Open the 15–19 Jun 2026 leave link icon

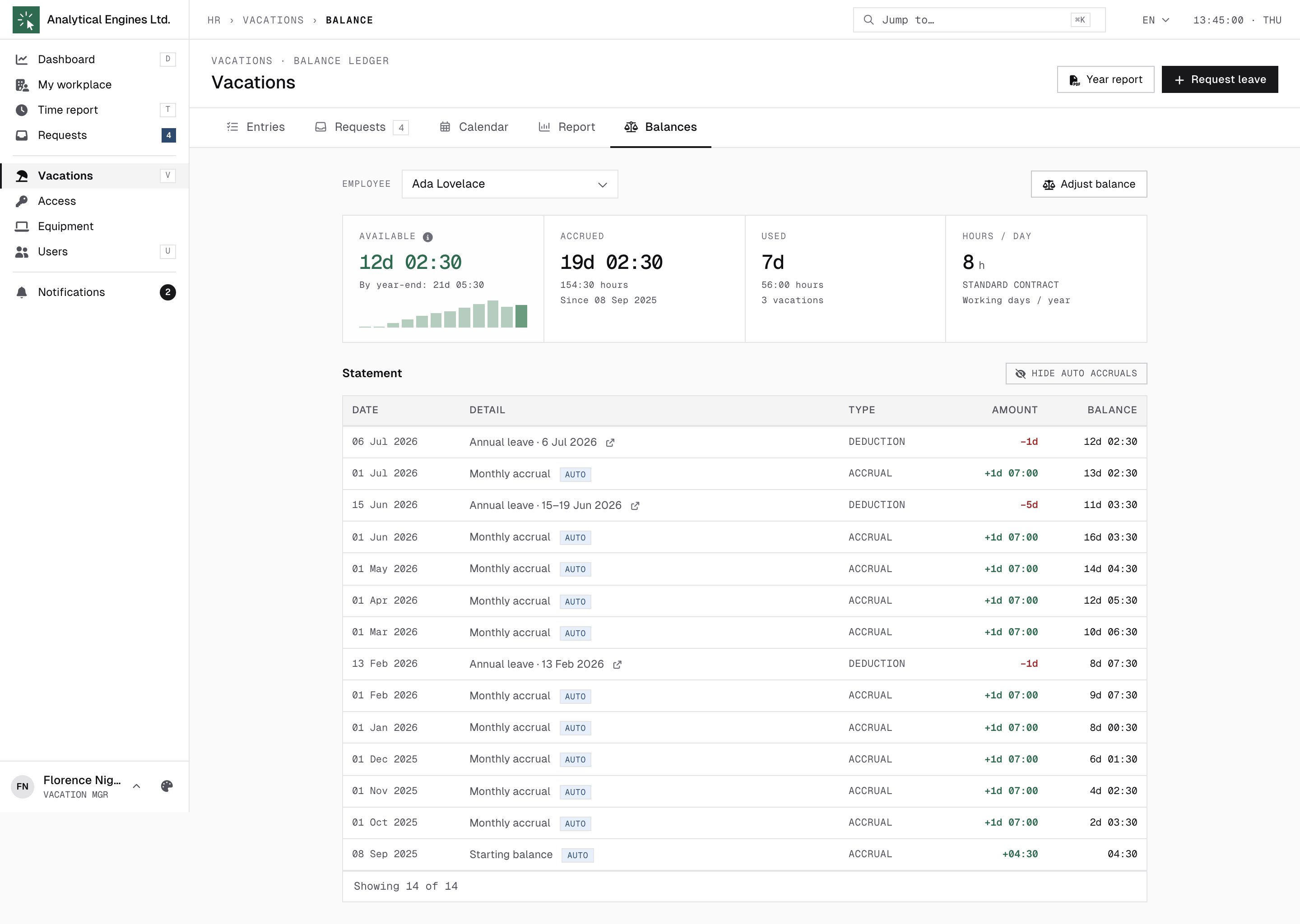point(635,506)
